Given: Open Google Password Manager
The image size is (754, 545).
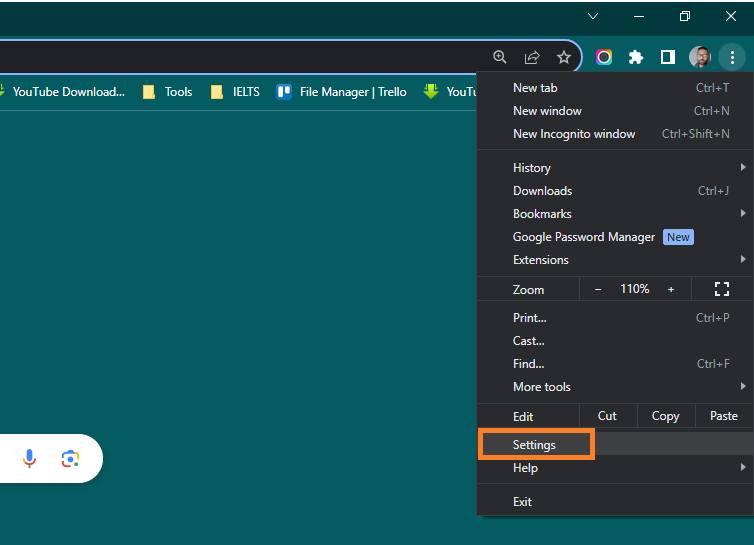Looking at the screenshot, I should pyautogui.click(x=584, y=237).
